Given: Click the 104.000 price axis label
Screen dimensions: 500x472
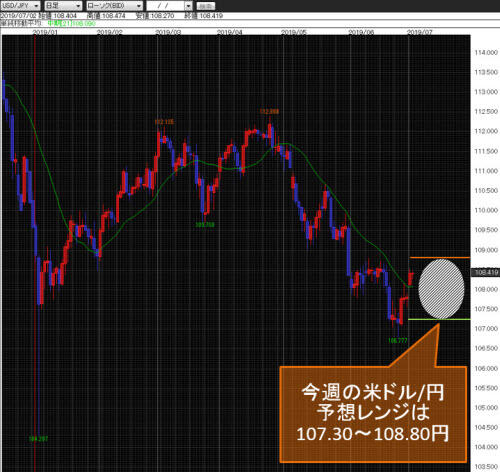Looking at the screenshot, I should point(486,447).
